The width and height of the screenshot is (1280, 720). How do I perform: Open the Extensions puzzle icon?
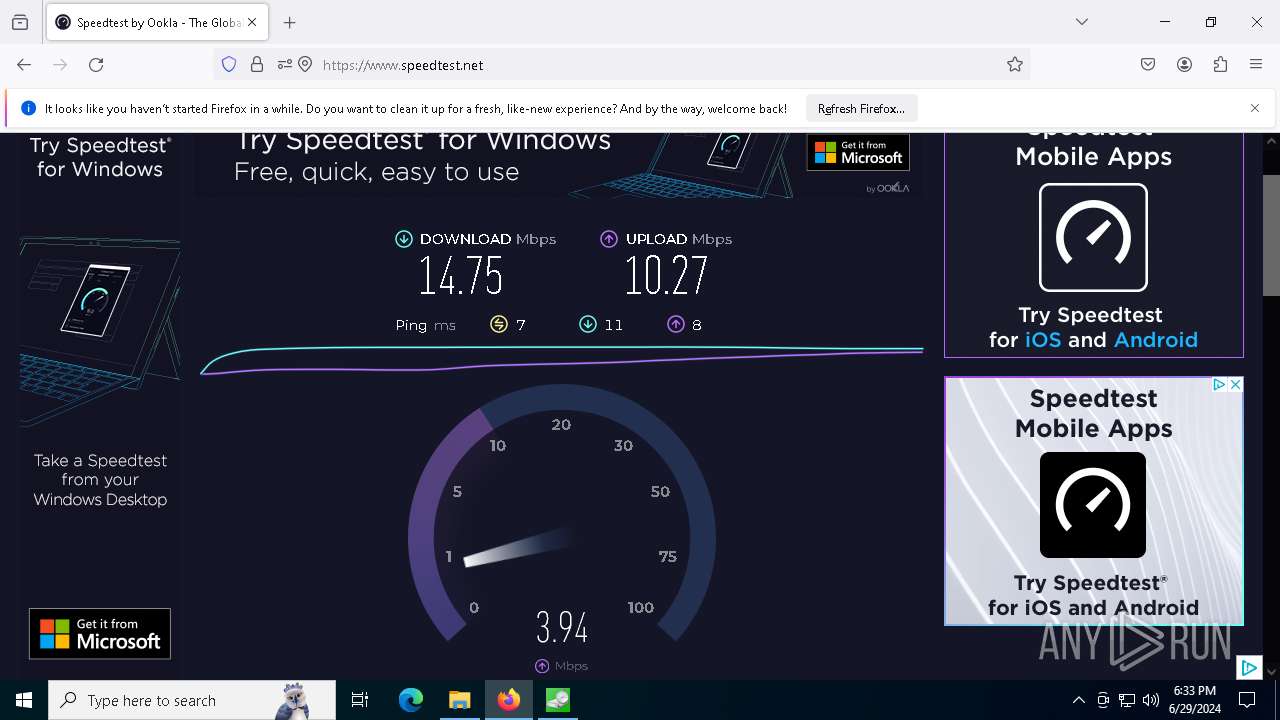1220,65
